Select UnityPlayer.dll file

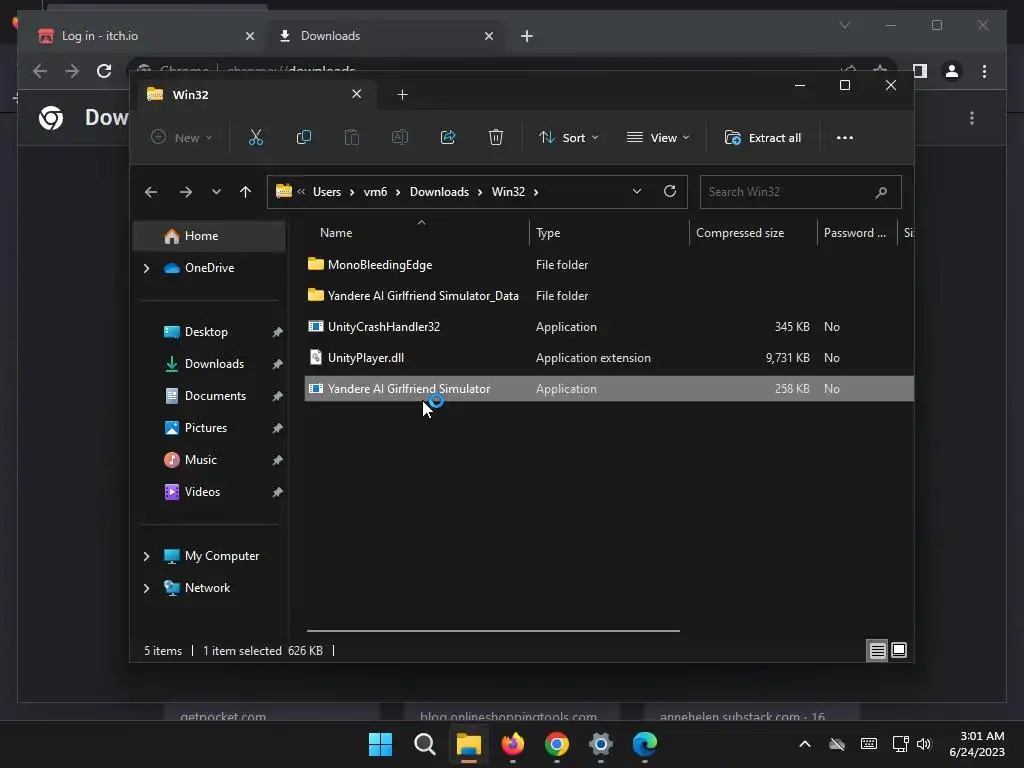(x=609, y=358)
